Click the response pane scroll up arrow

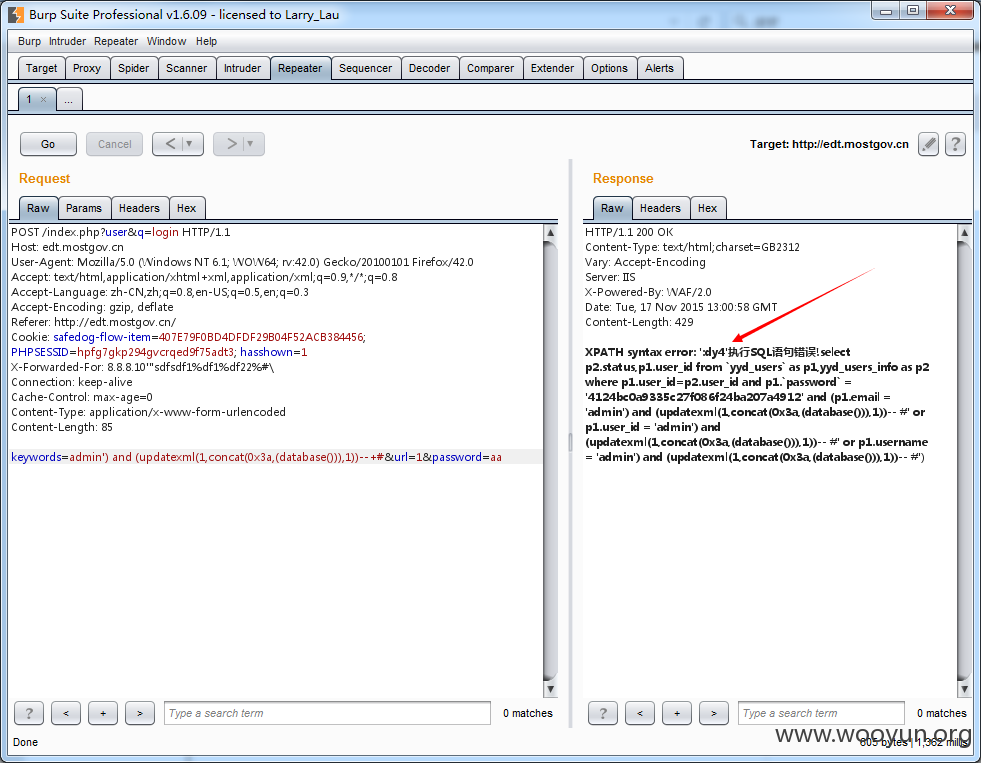(964, 233)
